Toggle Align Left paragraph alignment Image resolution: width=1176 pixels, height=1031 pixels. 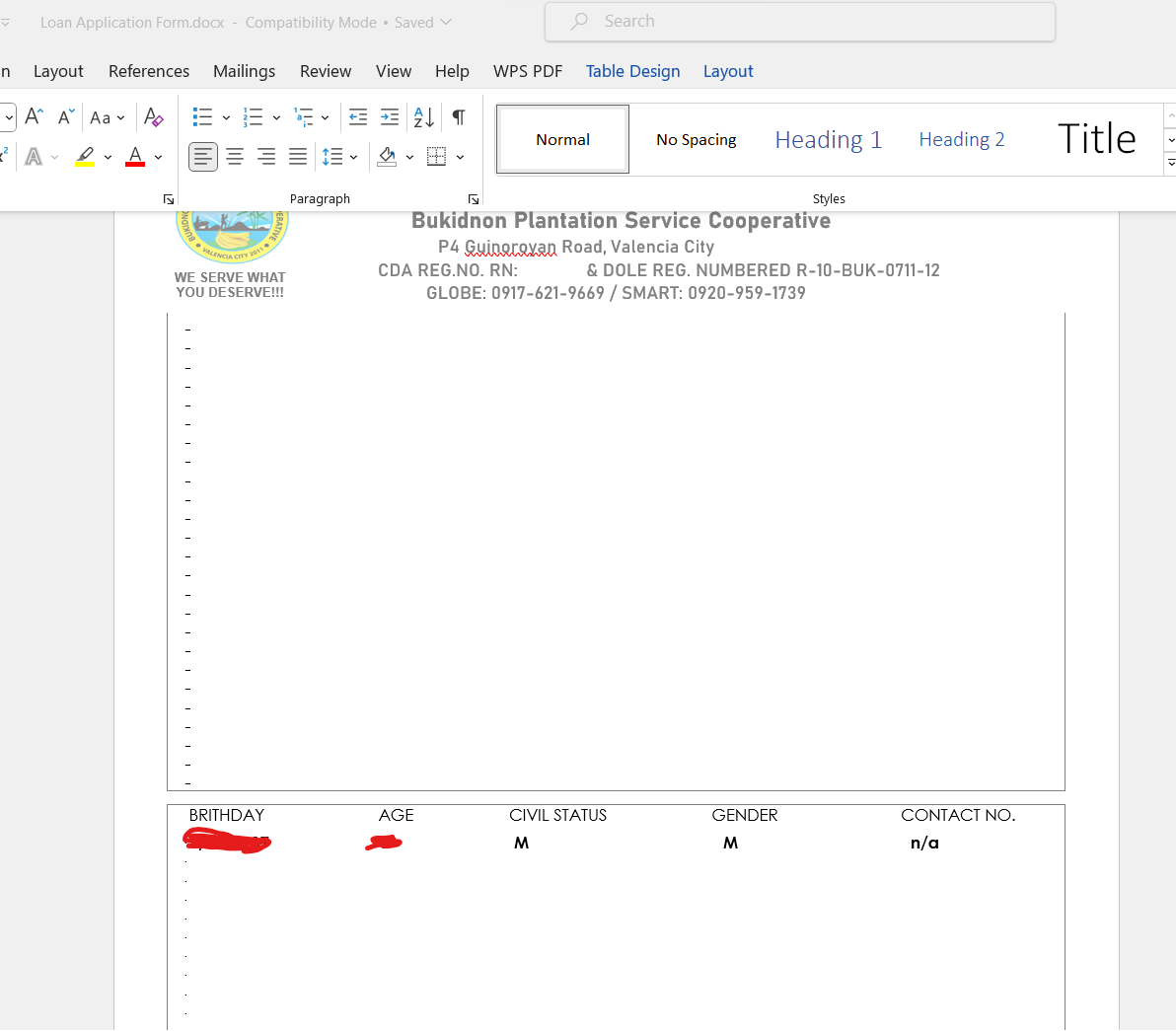[x=203, y=157]
